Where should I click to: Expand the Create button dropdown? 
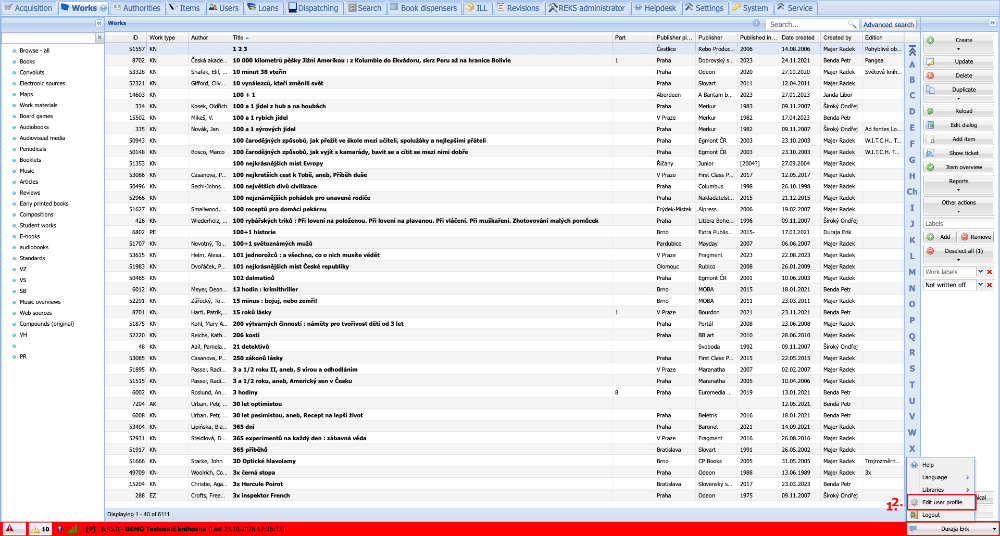(959, 48)
